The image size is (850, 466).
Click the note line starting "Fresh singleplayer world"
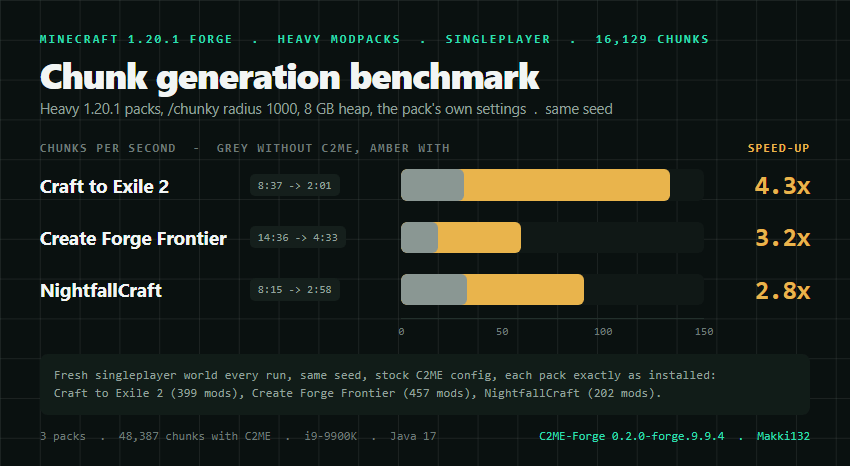(x=385, y=375)
